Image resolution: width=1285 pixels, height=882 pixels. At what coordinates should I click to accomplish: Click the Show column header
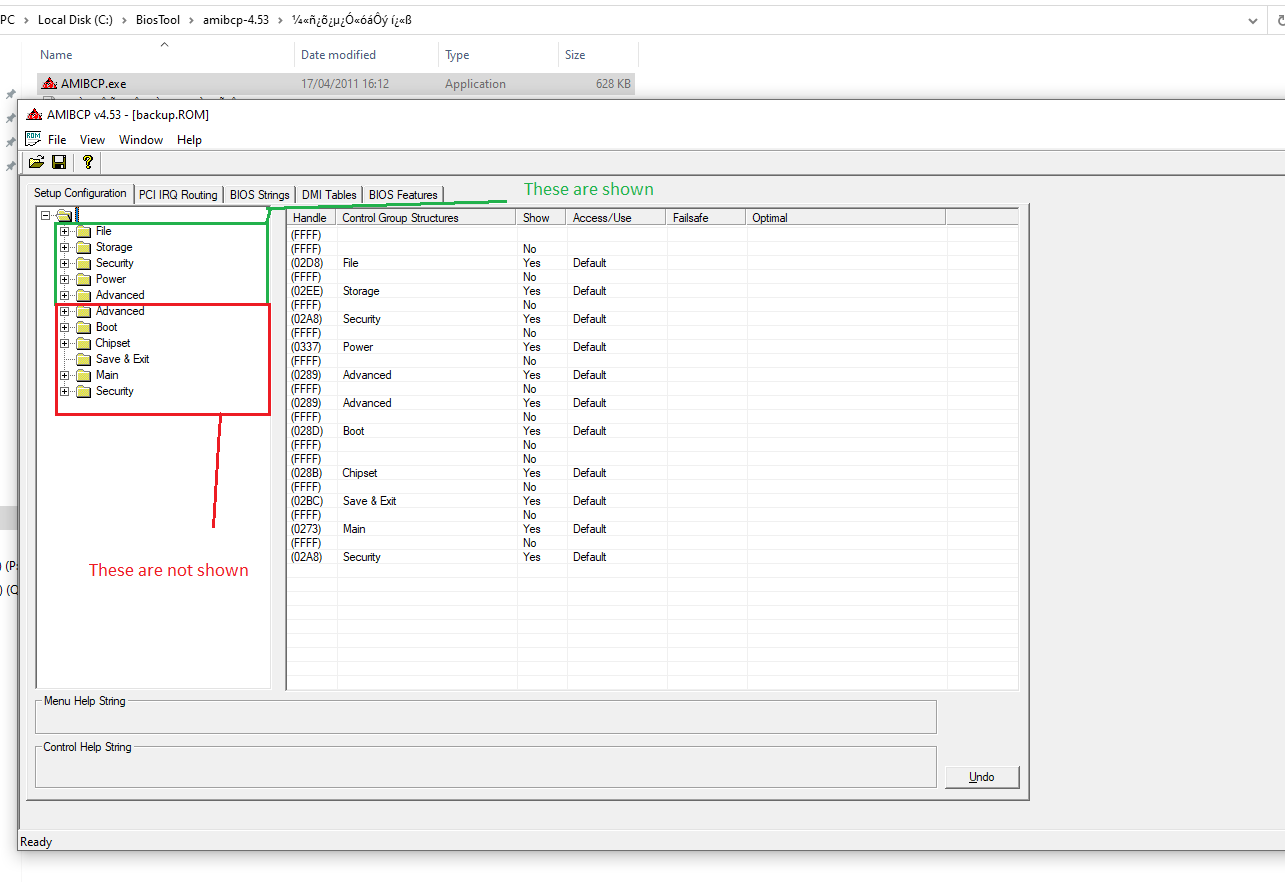[x=542, y=217]
